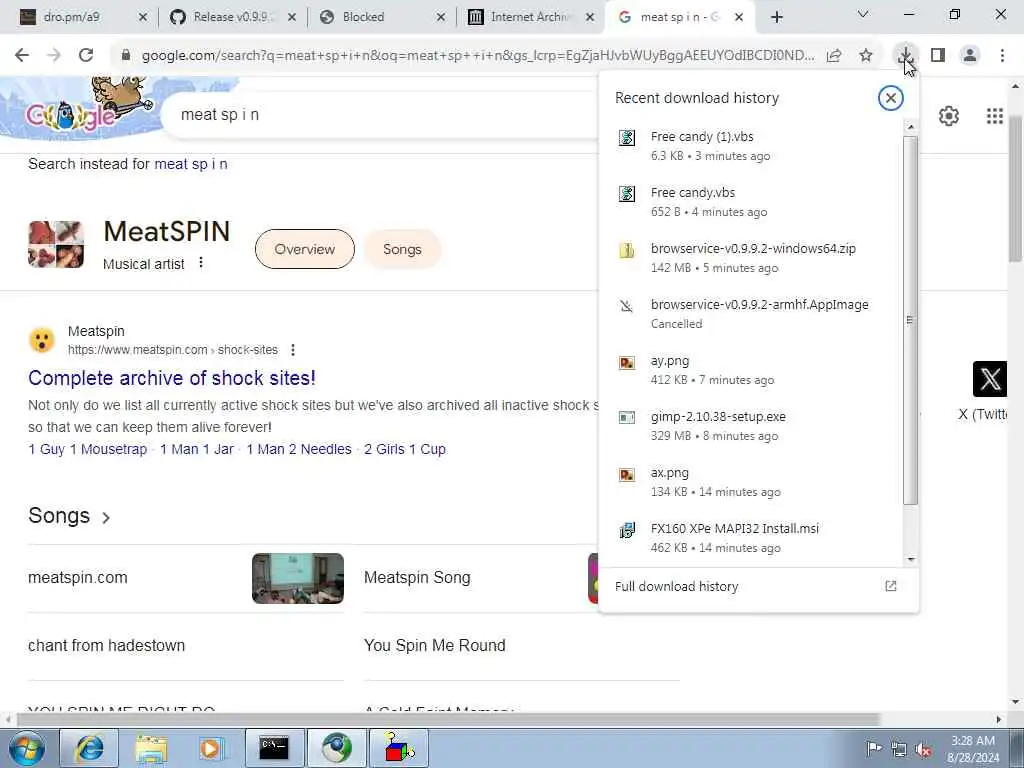Select the Meatspin Song entry
Viewport: 1024px width, 768px height.
coord(417,578)
